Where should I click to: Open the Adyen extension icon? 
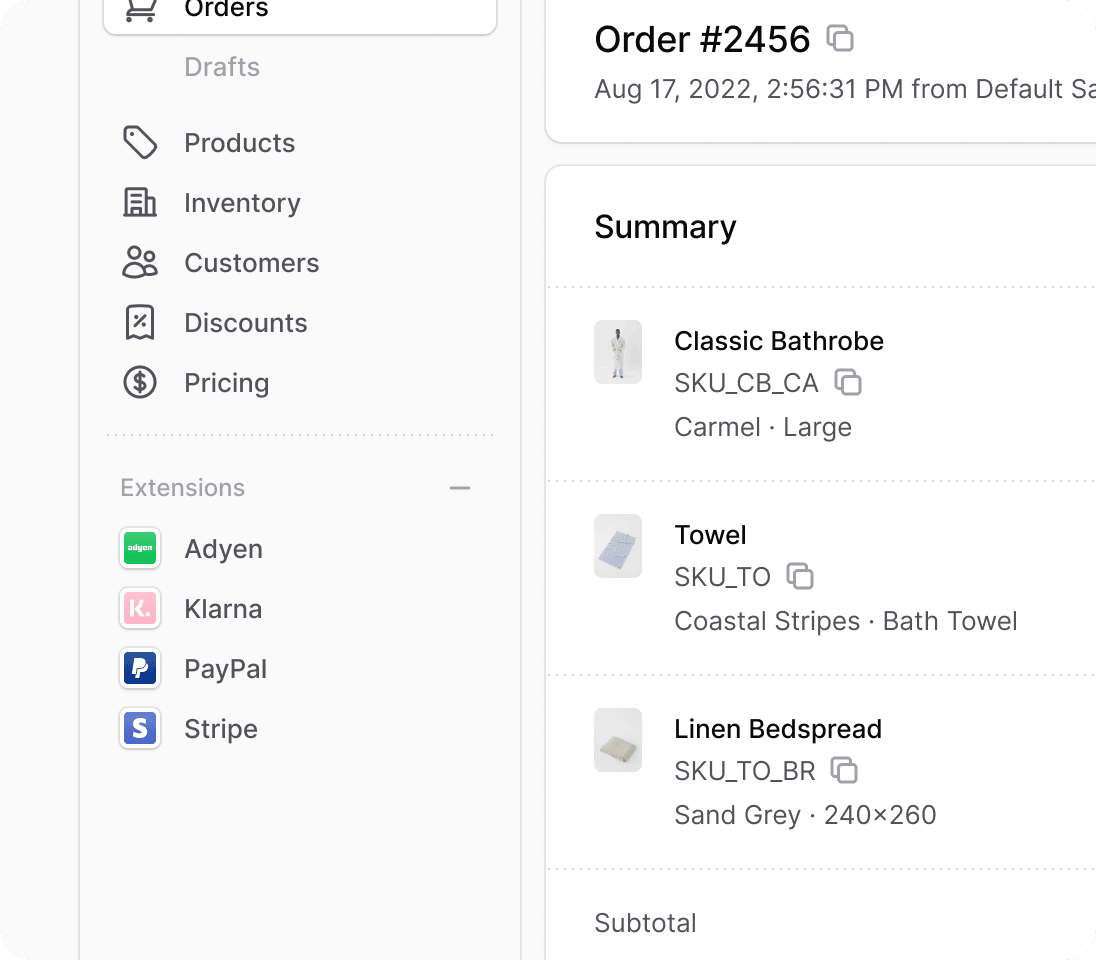(140, 549)
